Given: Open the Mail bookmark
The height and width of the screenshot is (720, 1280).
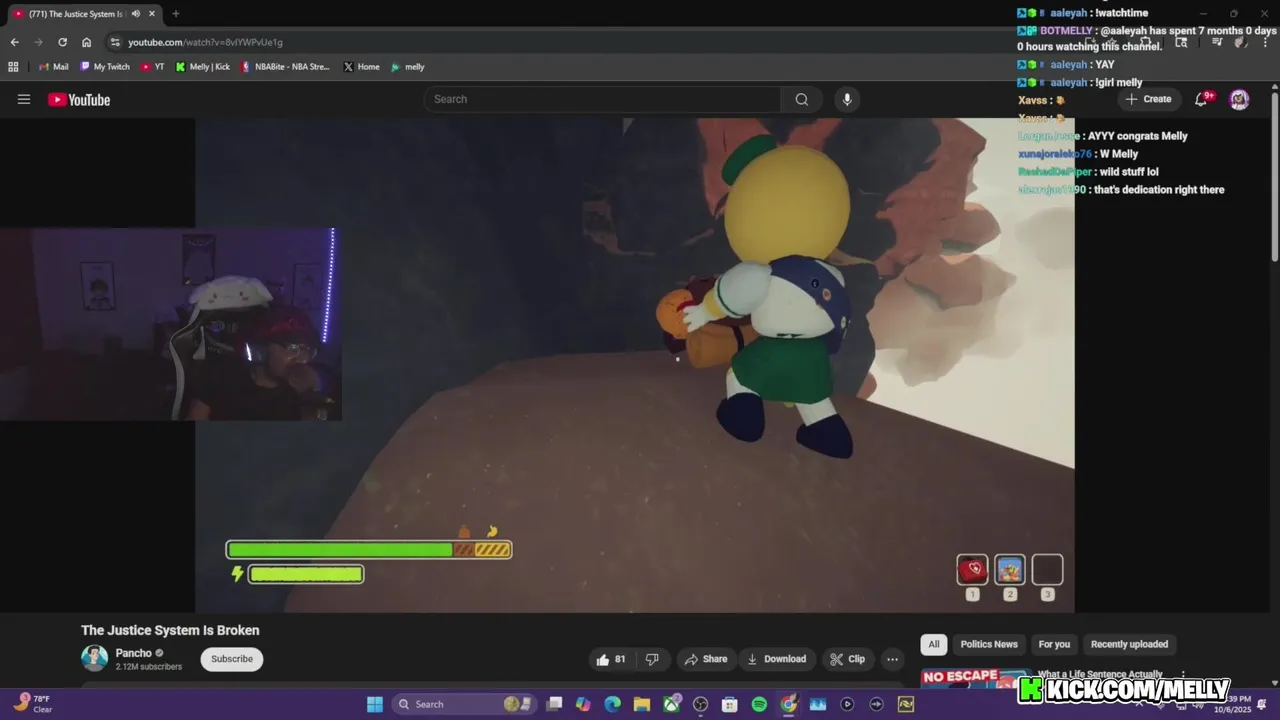Looking at the screenshot, I should coord(53,67).
